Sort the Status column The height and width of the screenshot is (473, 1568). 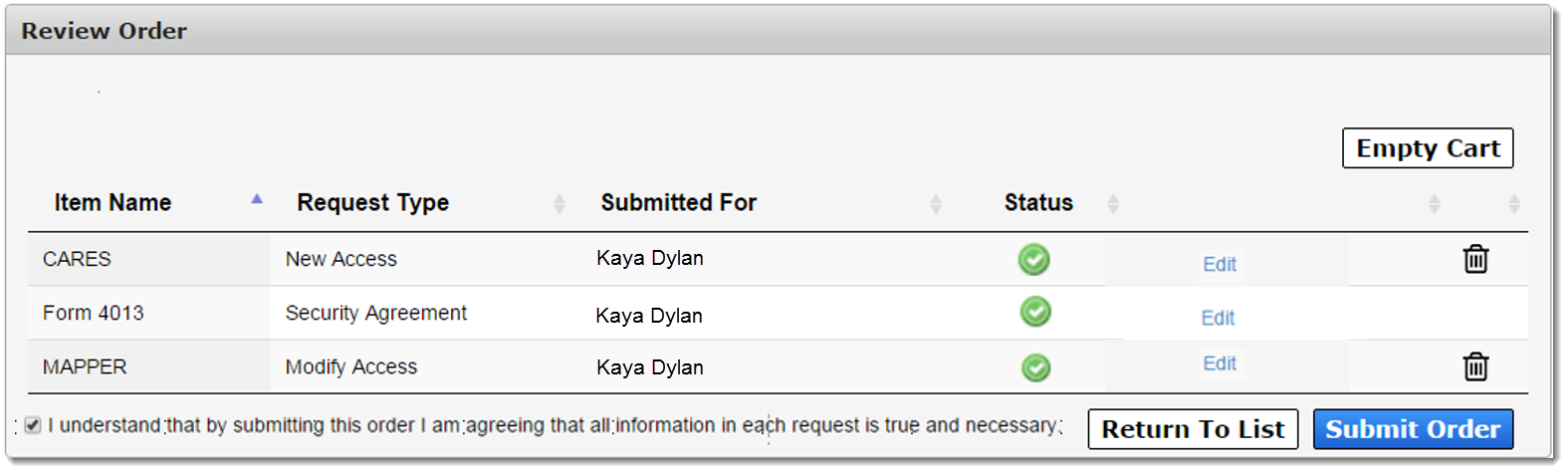point(1113,204)
